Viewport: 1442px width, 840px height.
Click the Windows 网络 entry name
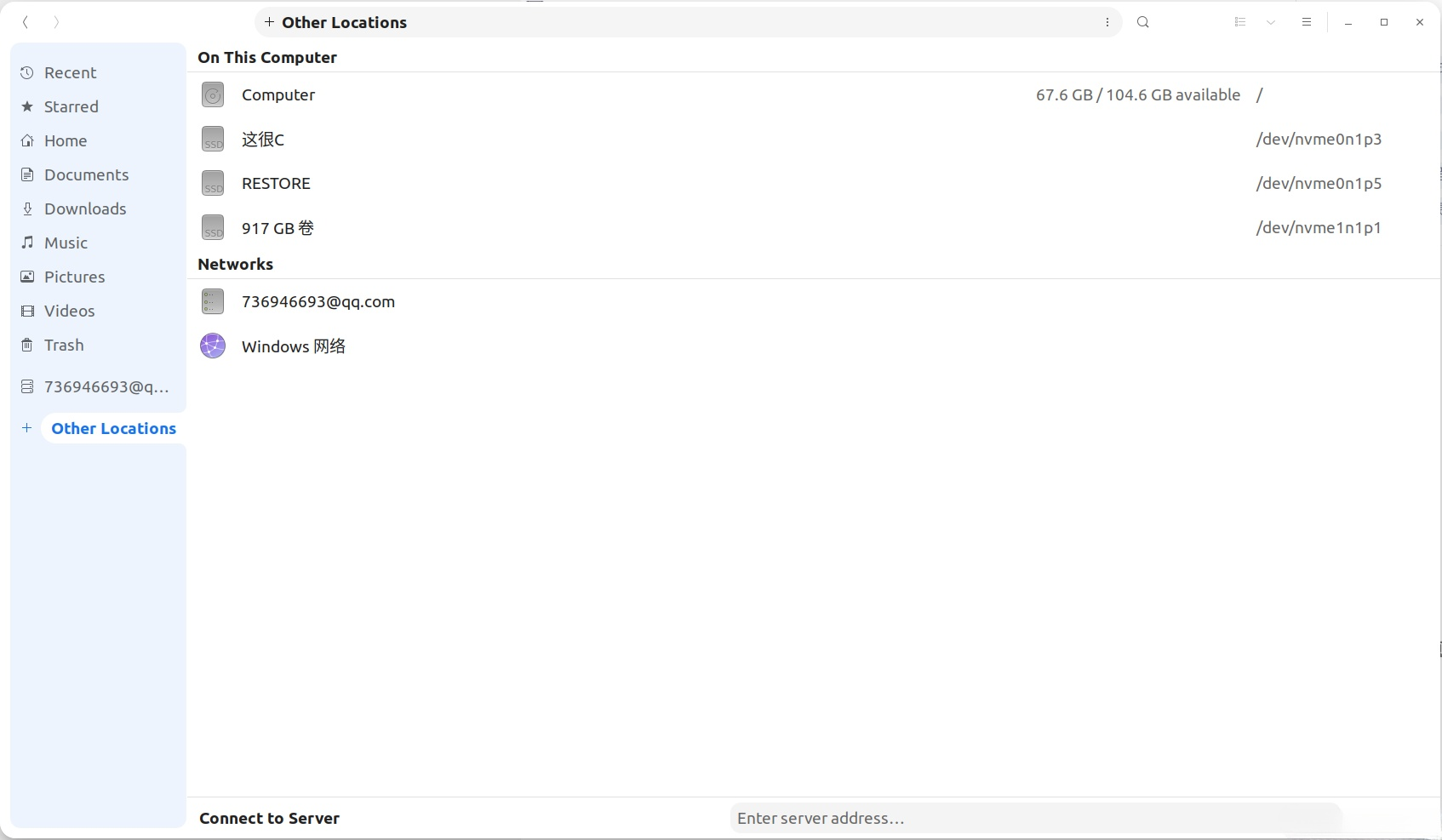pyautogui.click(x=294, y=346)
